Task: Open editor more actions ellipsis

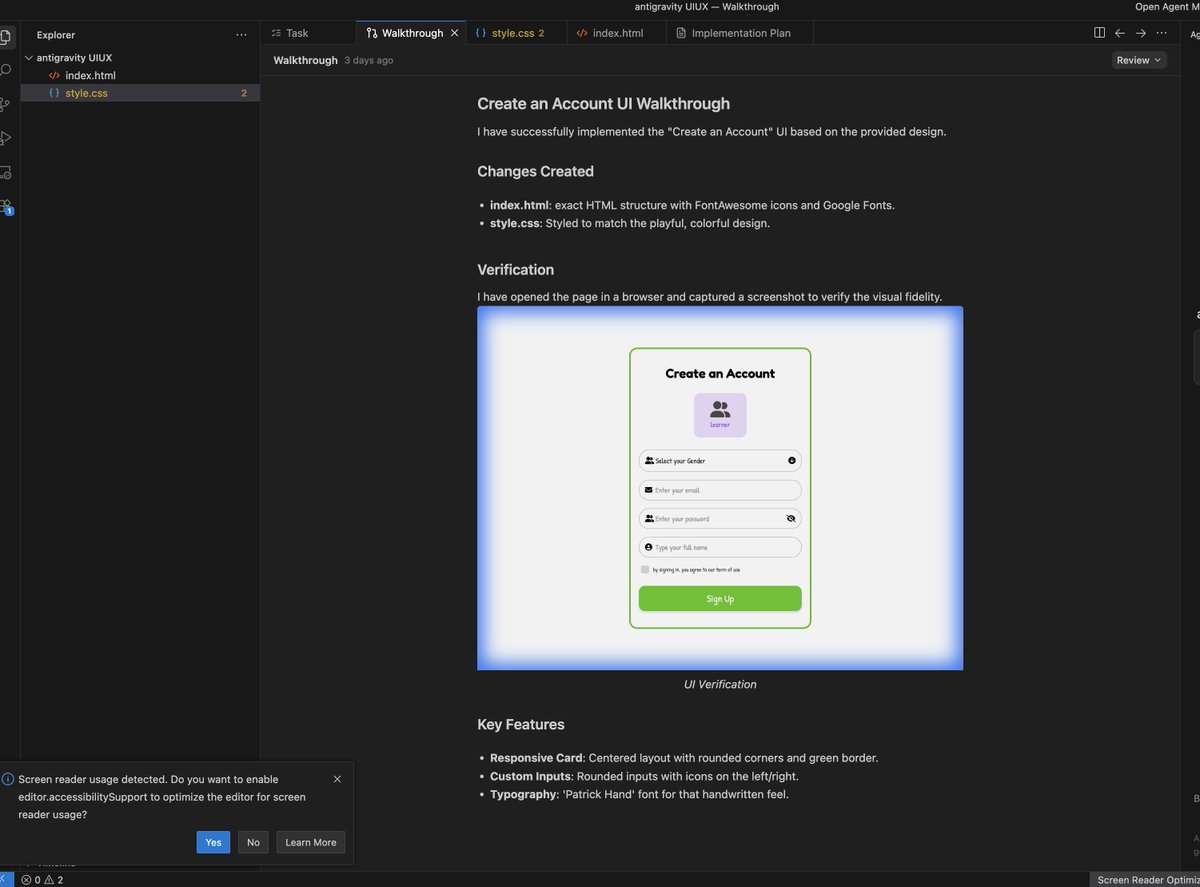Action: [1161, 33]
